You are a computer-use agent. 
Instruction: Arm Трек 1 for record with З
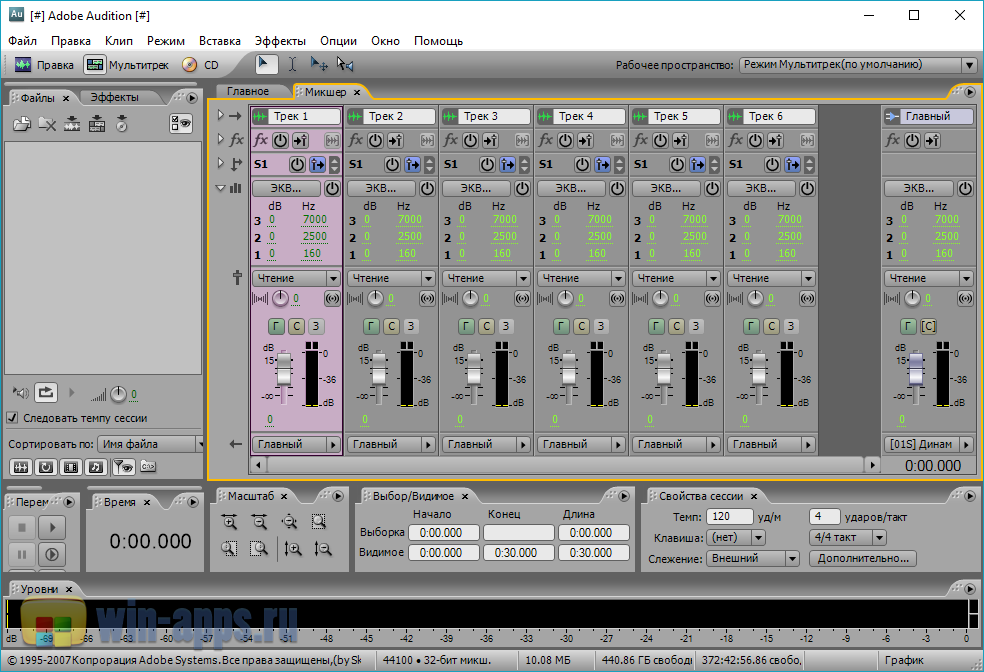click(315, 326)
